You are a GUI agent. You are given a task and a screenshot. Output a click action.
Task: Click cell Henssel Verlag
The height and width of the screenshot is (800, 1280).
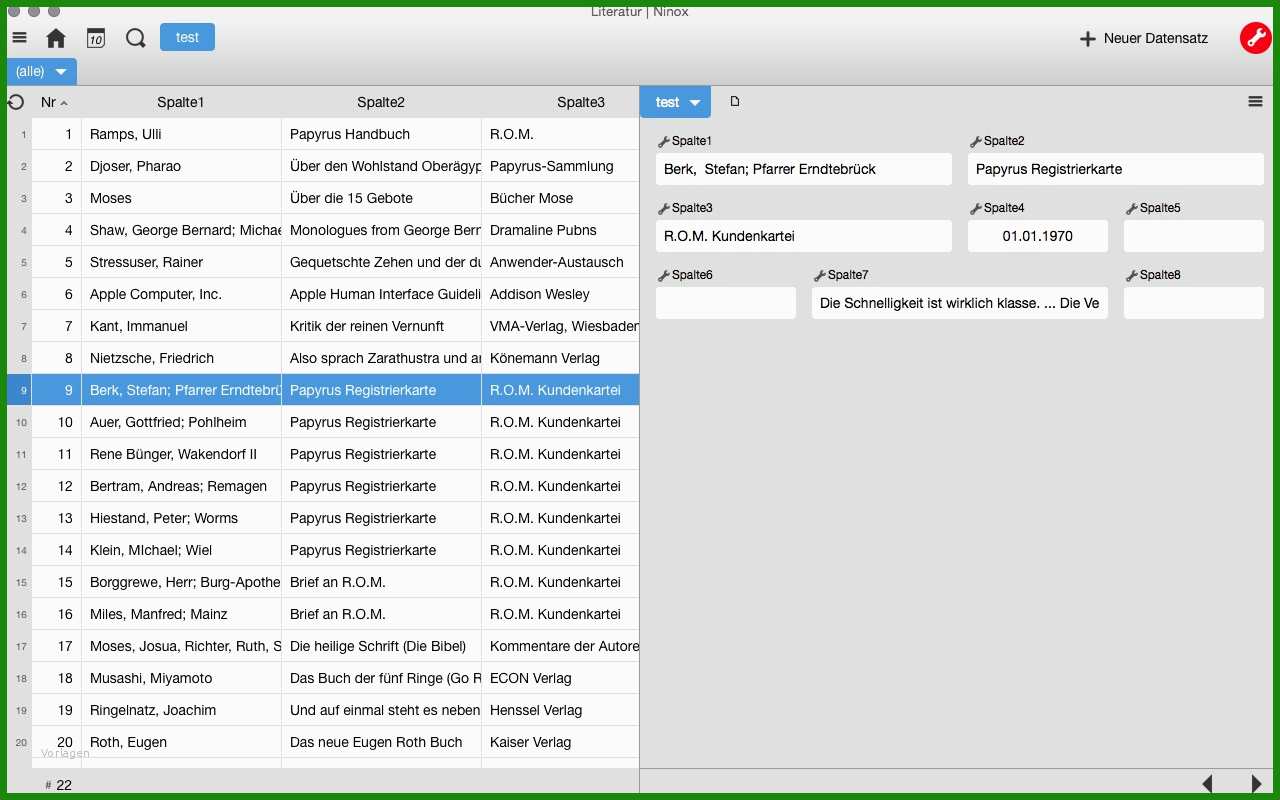(560, 710)
